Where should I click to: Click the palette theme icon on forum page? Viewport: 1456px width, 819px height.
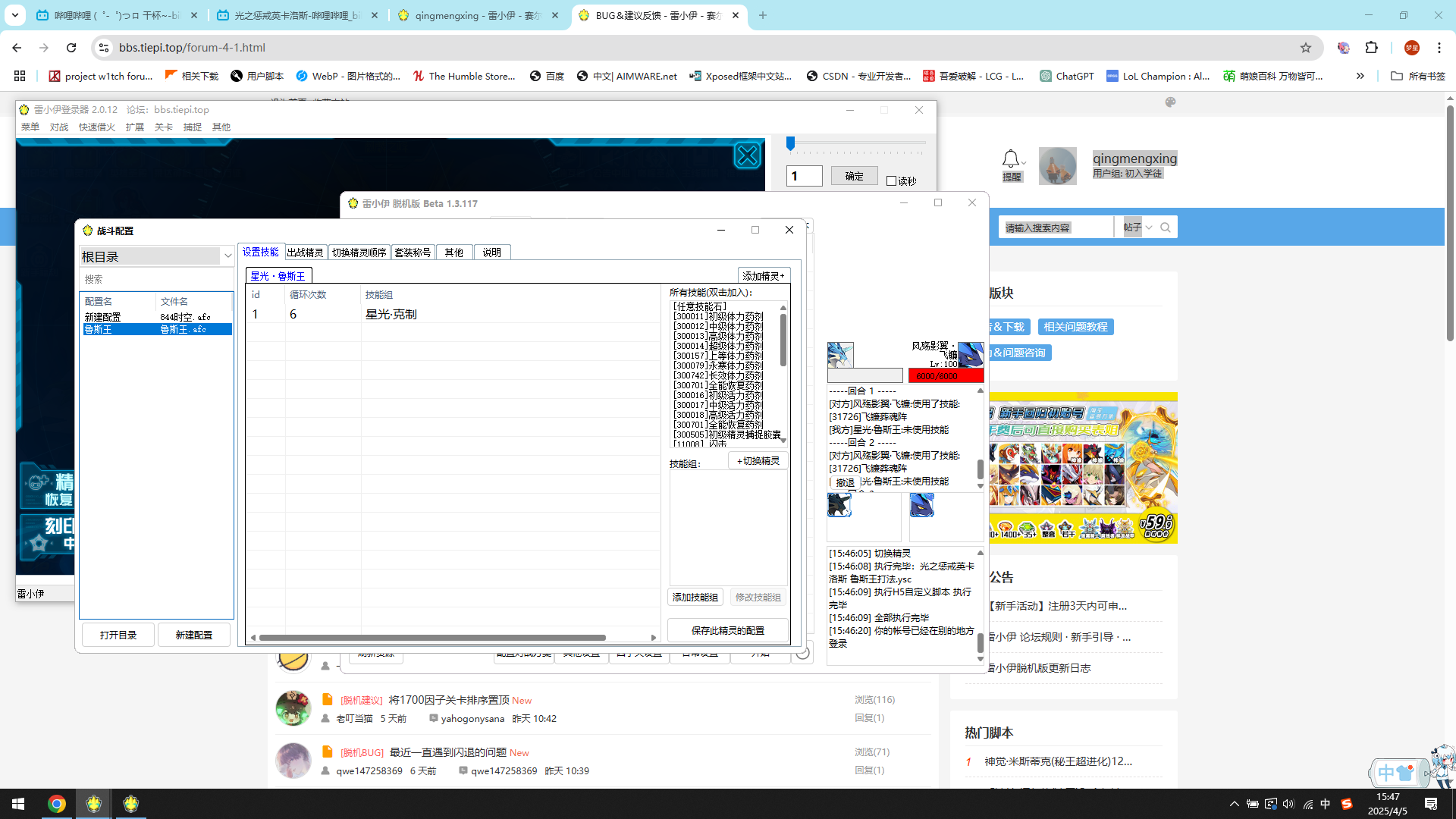coord(1170,102)
